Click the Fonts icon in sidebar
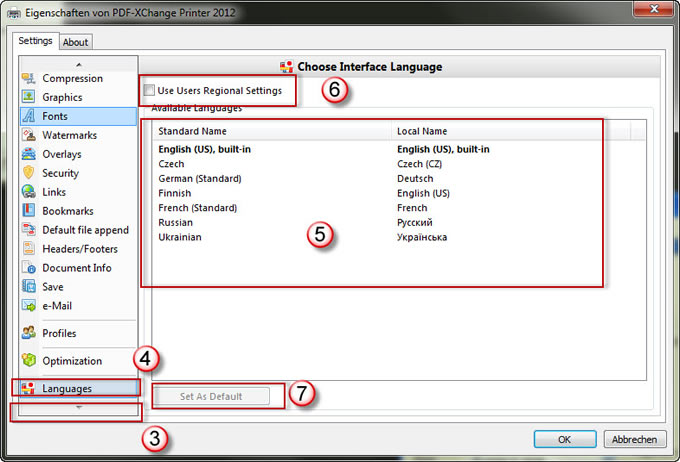 point(29,116)
